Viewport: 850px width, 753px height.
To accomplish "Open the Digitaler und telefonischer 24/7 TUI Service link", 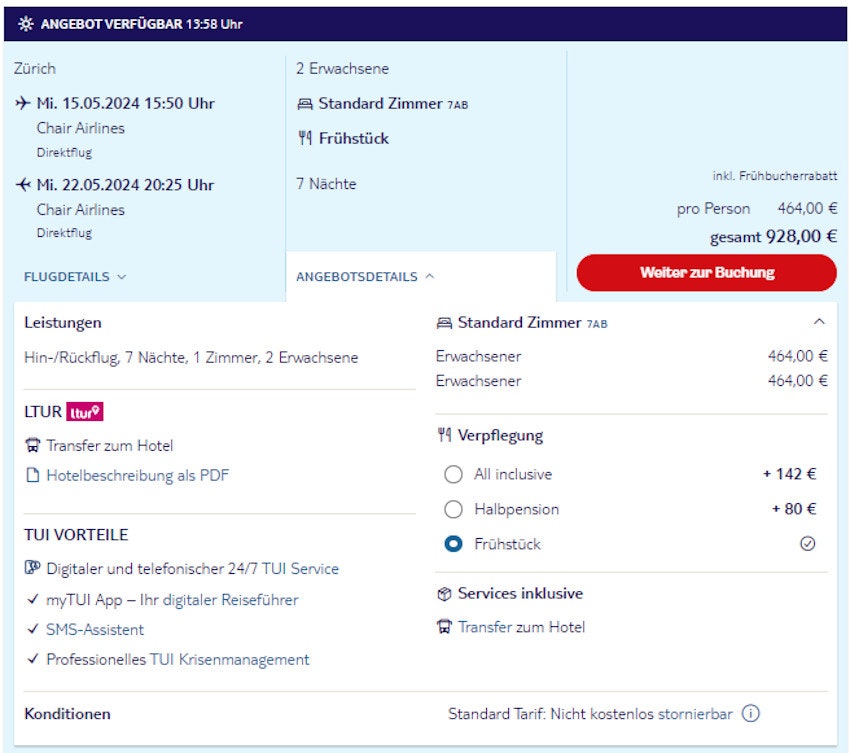I will 192,569.
